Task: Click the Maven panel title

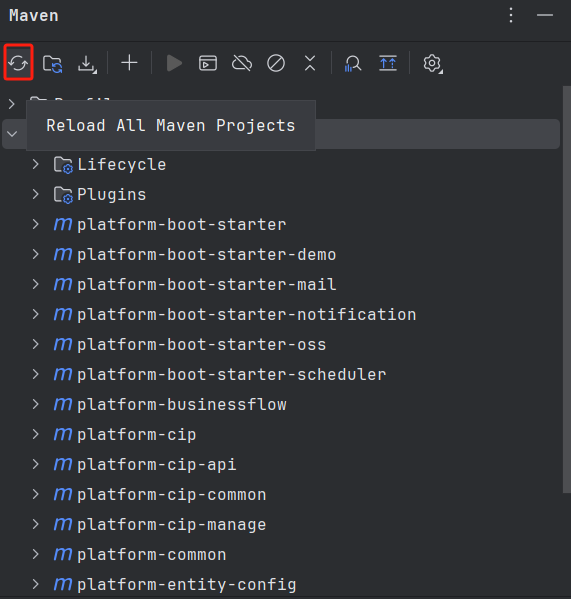Action: (x=34, y=16)
